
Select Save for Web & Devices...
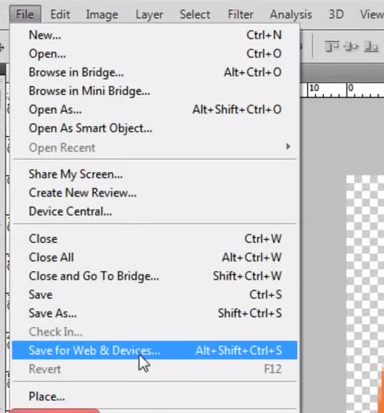155,350
